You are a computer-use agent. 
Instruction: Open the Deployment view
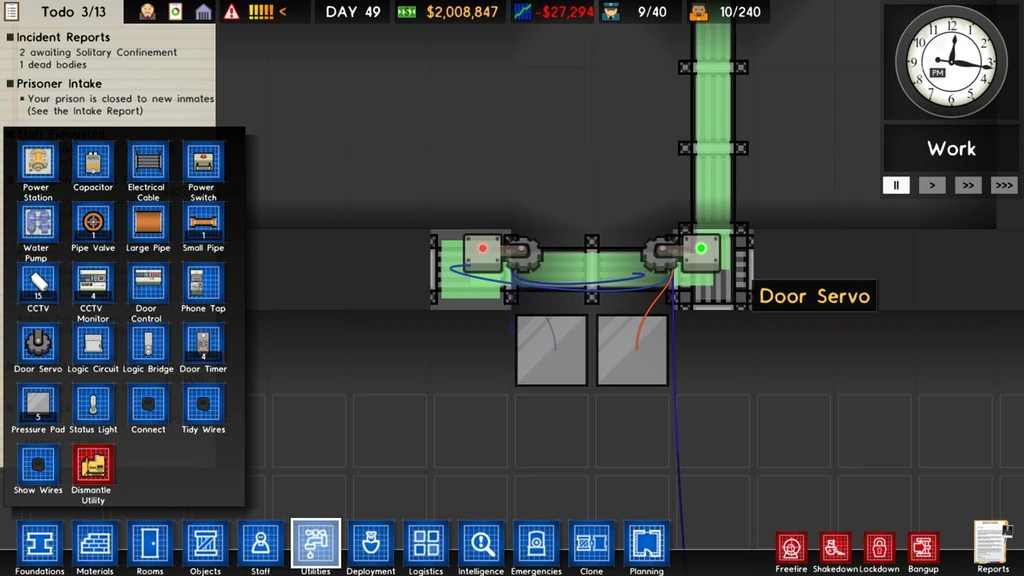(x=370, y=543)
